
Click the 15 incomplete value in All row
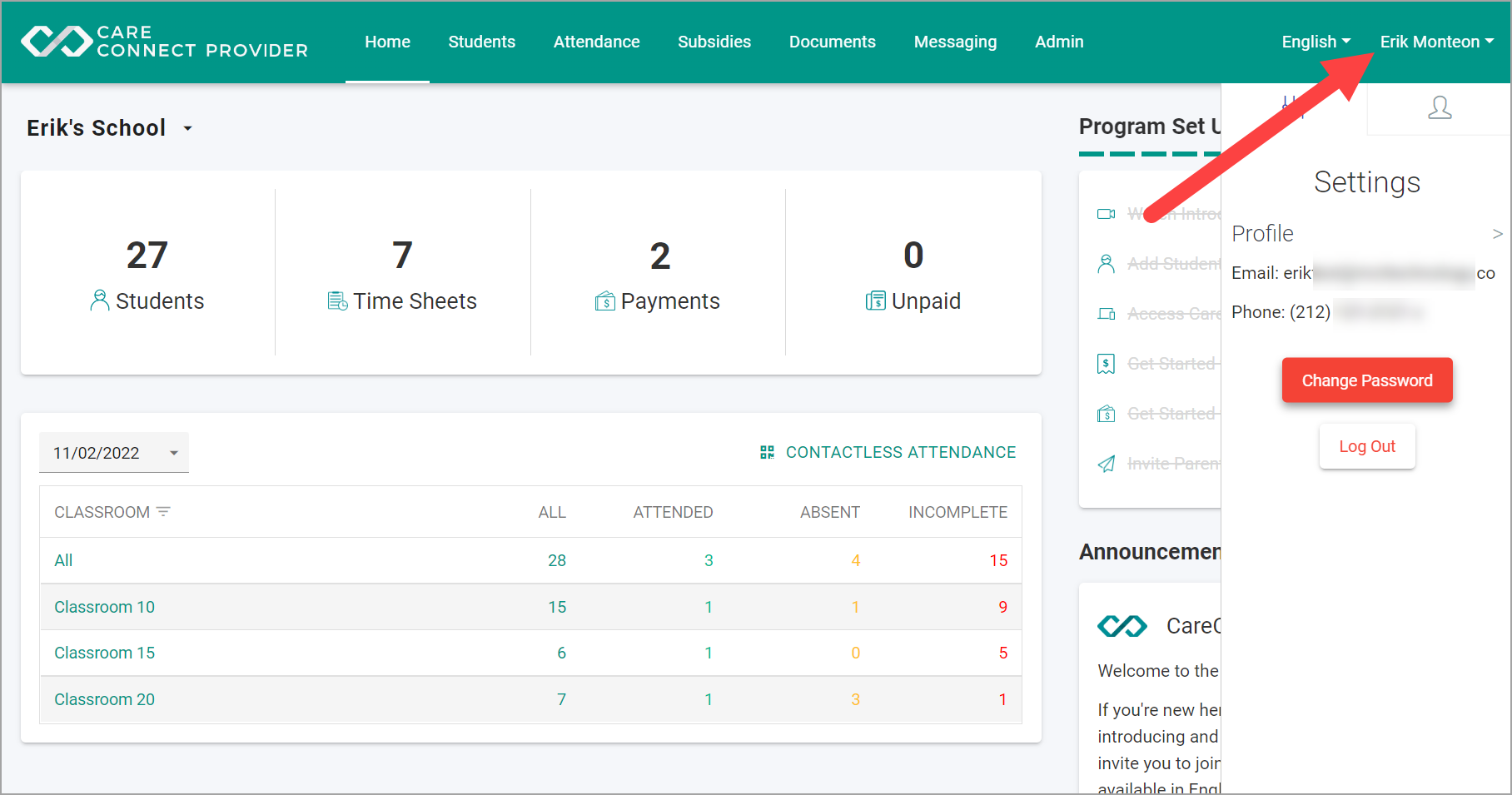[998, 560]
